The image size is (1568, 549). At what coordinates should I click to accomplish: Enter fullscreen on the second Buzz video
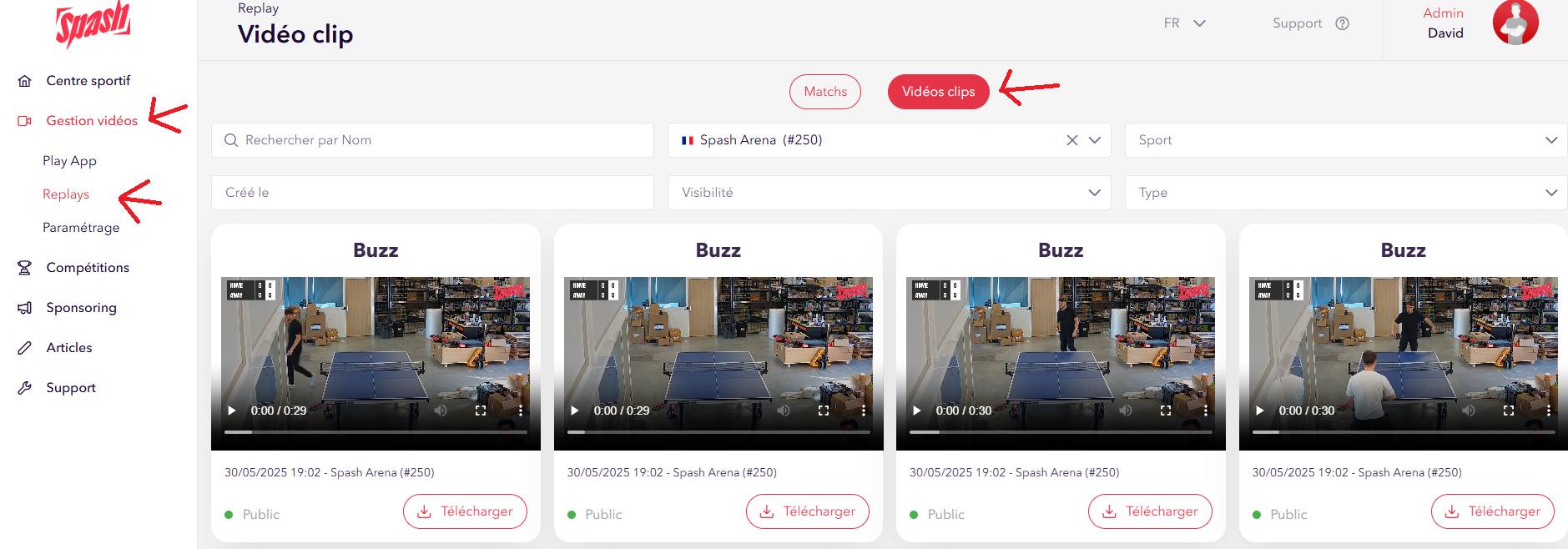point(823,410)
